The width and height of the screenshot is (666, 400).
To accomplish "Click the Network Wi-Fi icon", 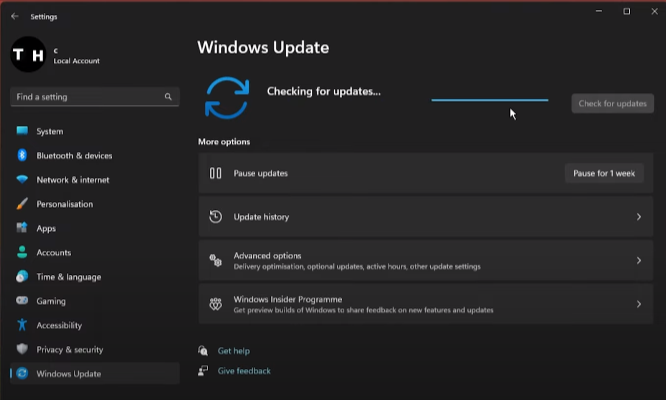I will [22, 179].
